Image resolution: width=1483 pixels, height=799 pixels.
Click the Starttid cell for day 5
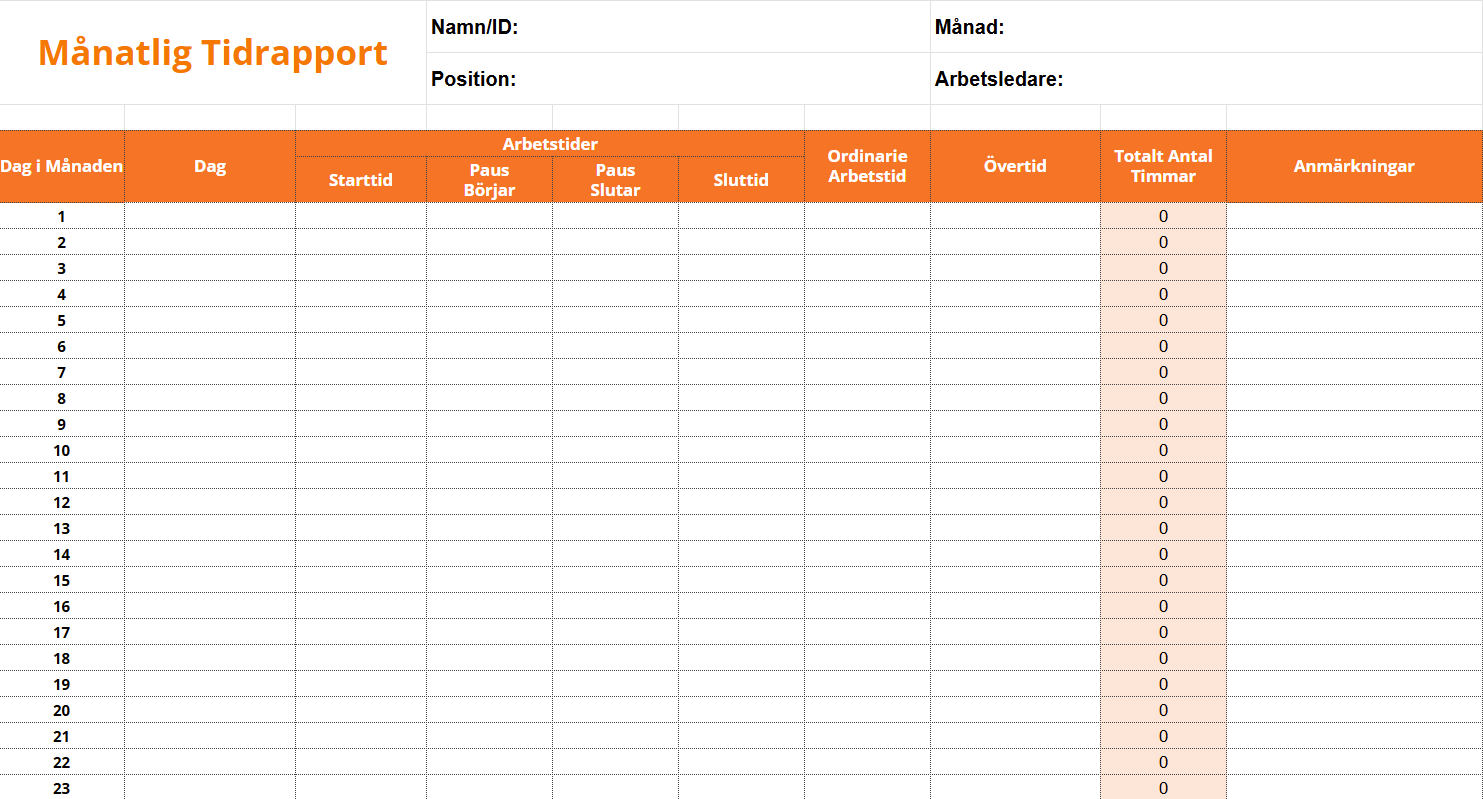(x=361, y=320)
